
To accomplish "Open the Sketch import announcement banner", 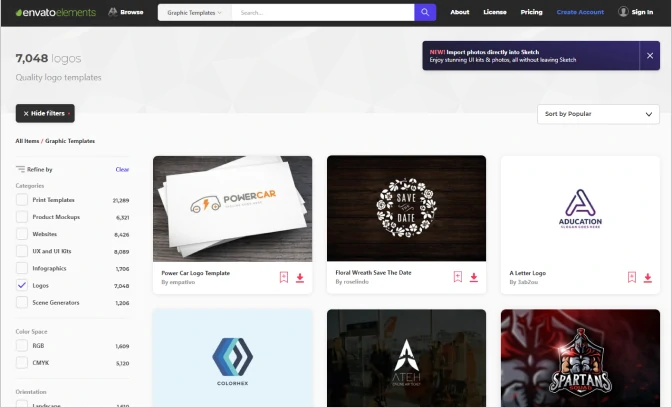I will [531, 56].
